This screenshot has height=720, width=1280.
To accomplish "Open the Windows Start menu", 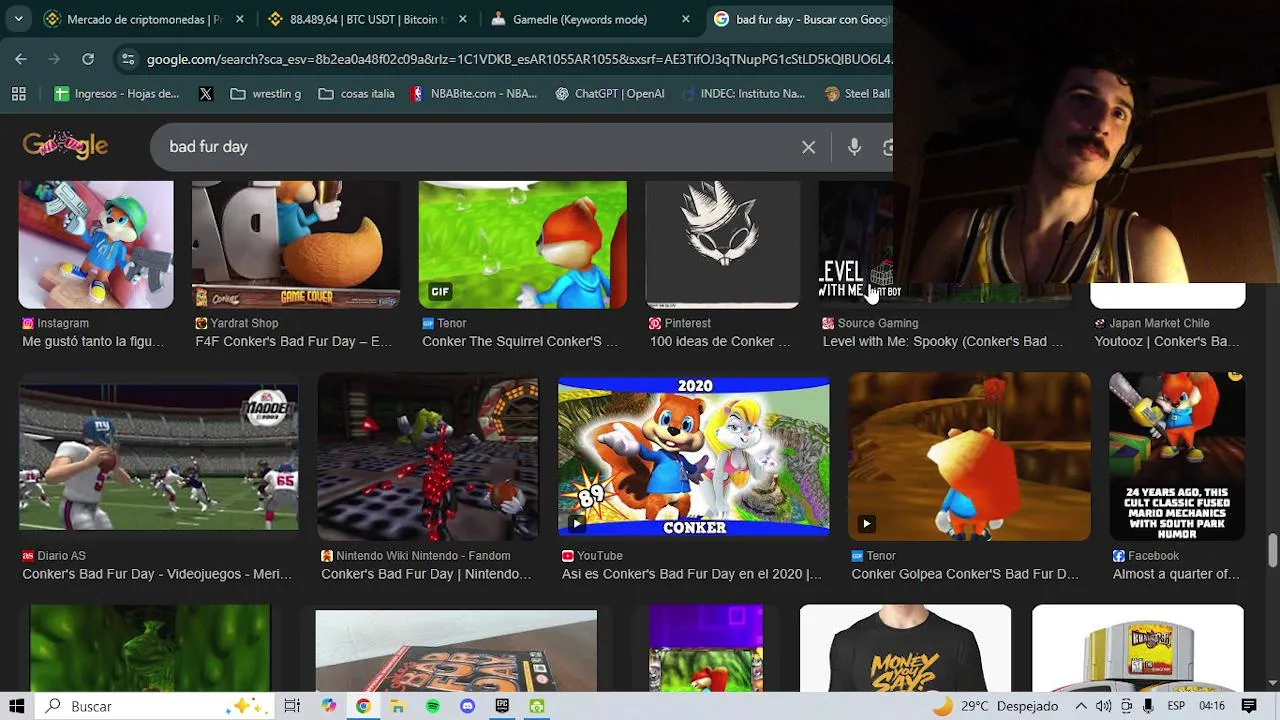I will click(17, 706).
